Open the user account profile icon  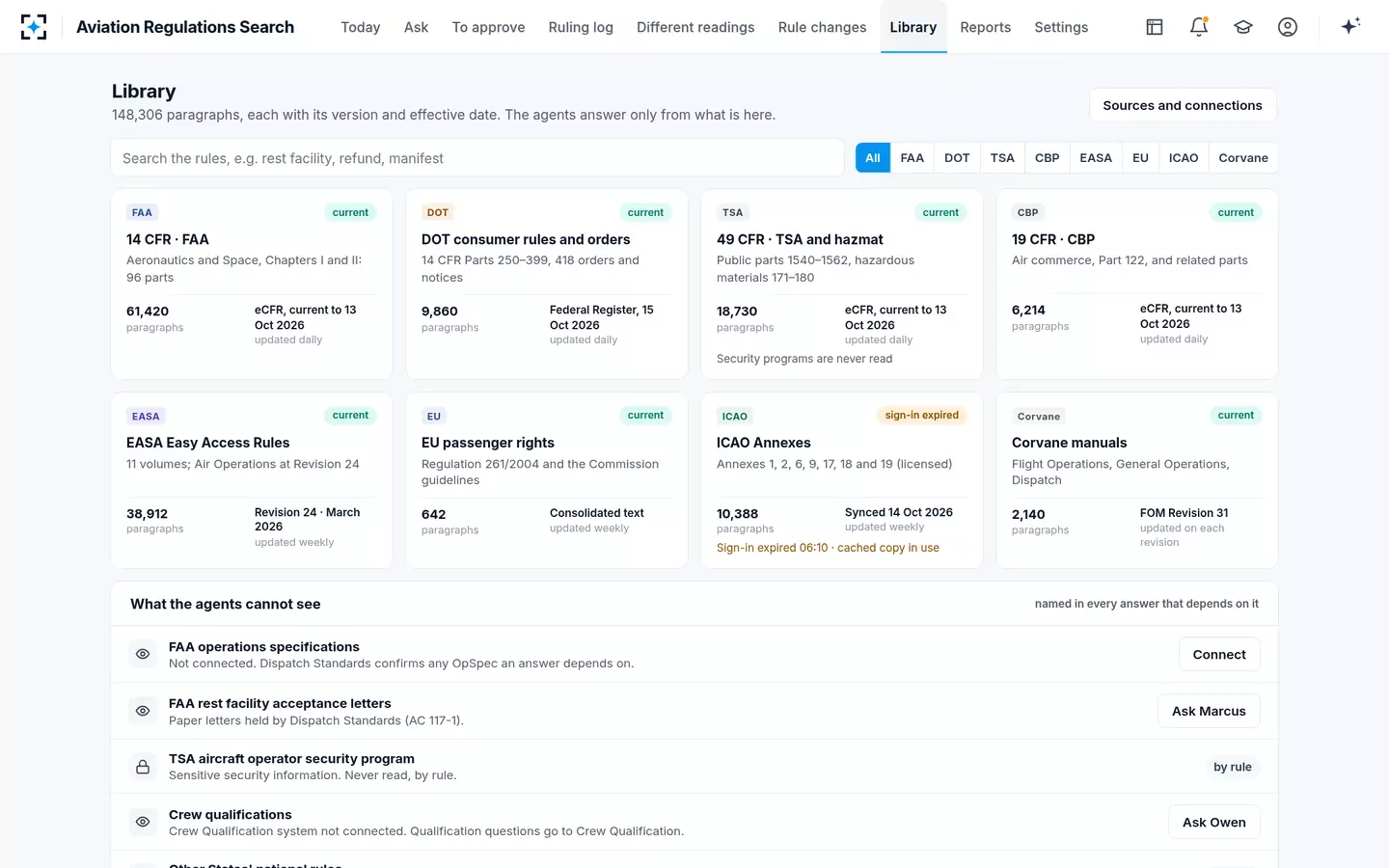click(1288, 27)
